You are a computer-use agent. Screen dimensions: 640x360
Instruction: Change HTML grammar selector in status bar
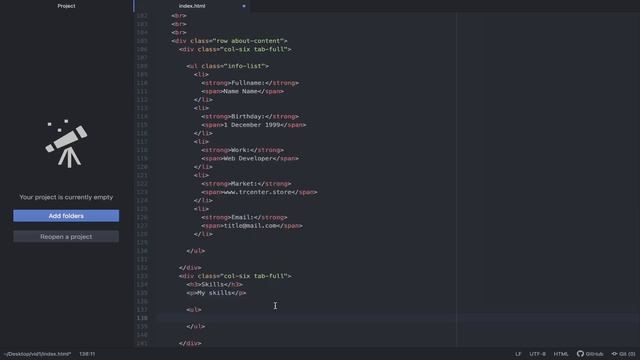[x=561, y=354]
